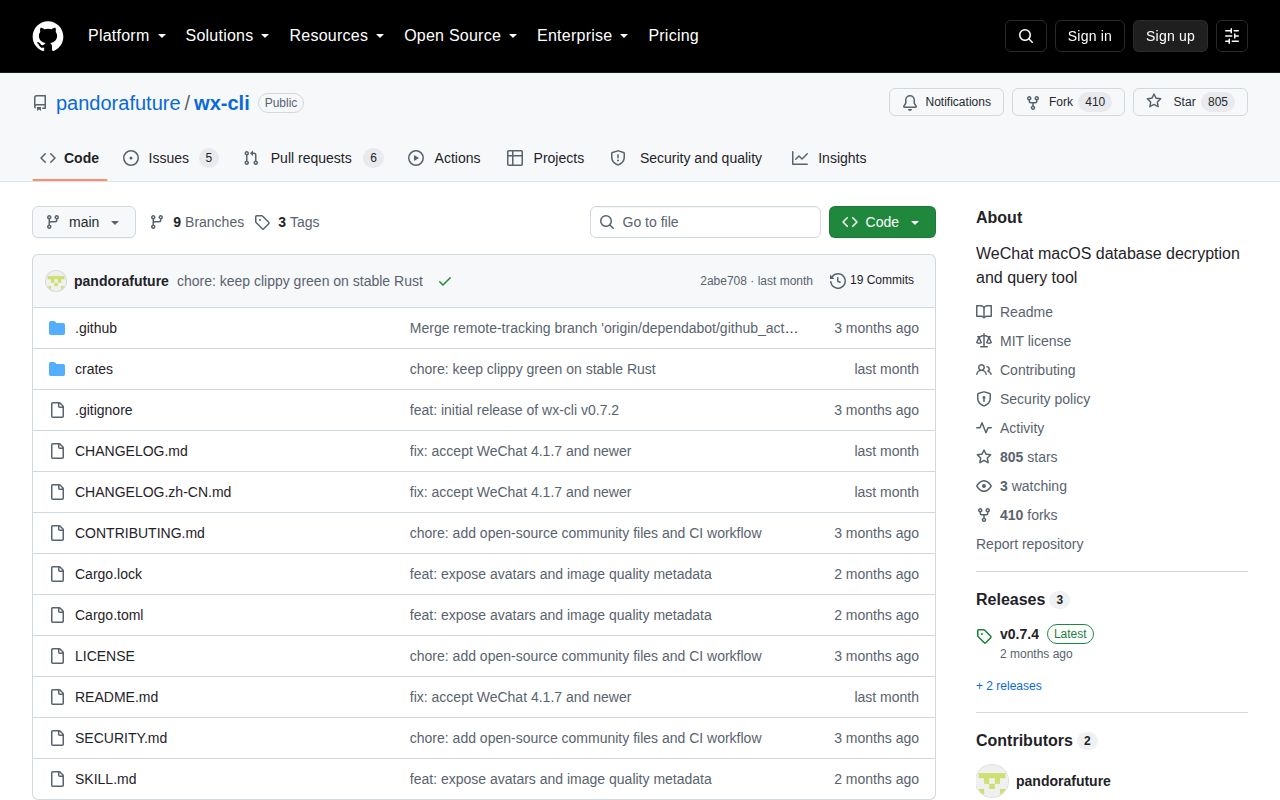The image size is (1280, 800).
Task: View the 3 Tags link
Action: click(x=287, y=222)
